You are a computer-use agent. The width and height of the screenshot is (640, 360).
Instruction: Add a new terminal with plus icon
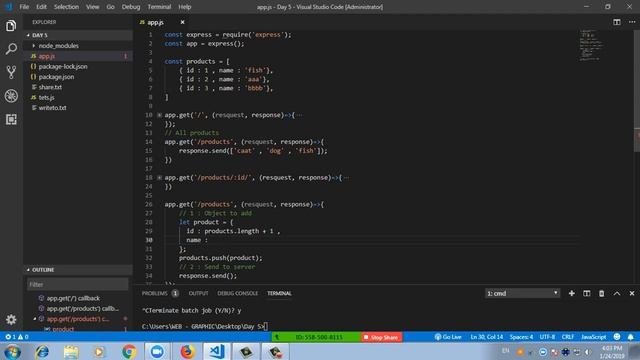[571, 293]
